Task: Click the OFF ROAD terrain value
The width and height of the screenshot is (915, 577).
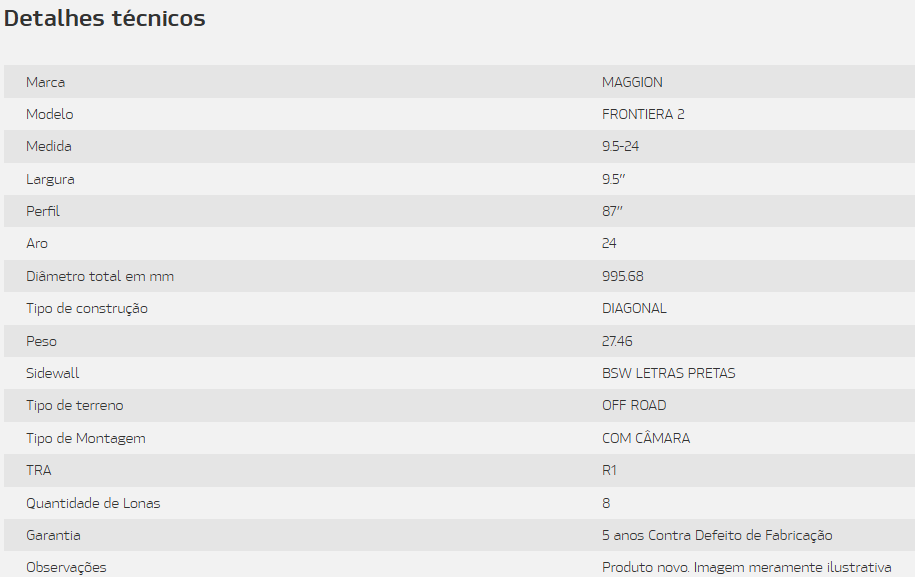Action: pyautogui.click(x=634, y=405)
